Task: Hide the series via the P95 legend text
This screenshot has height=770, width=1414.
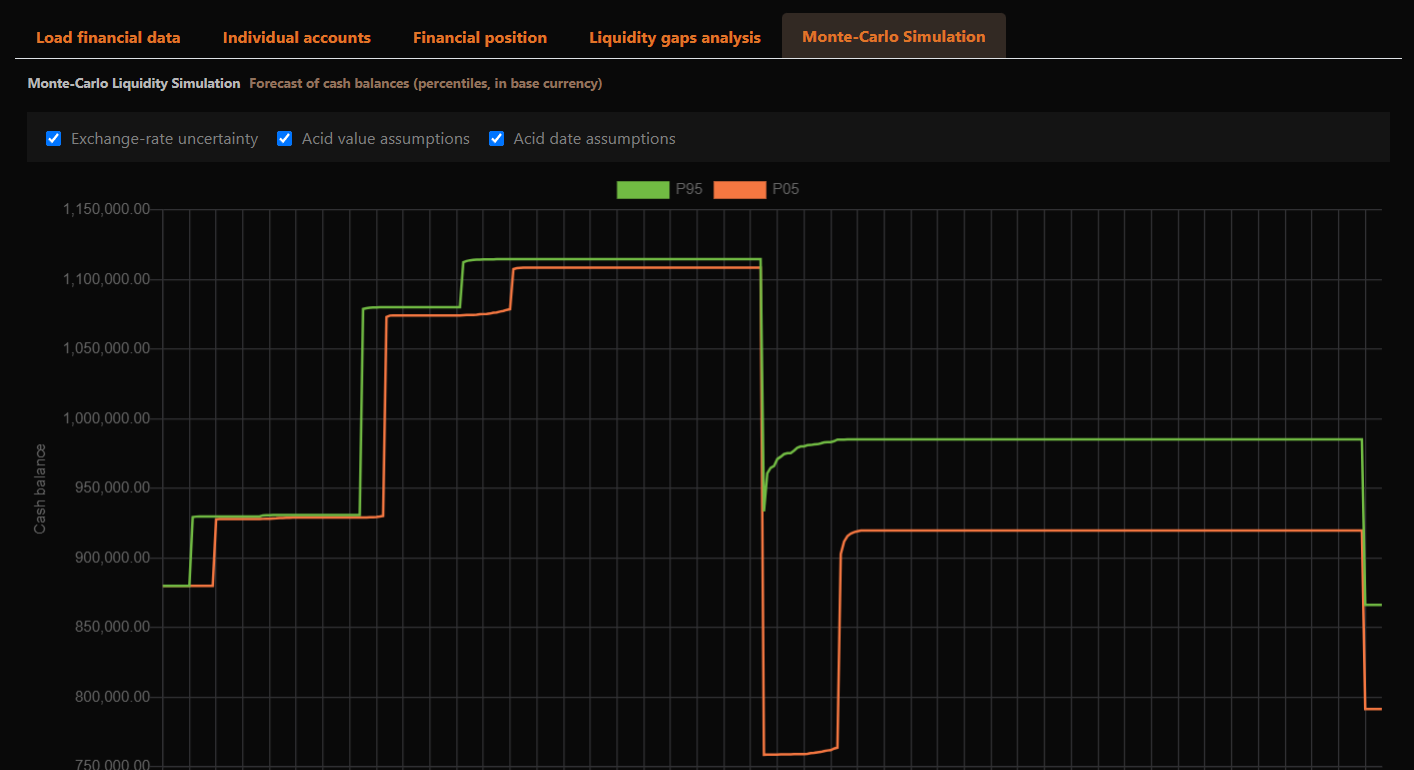Action: coord(689,190)
